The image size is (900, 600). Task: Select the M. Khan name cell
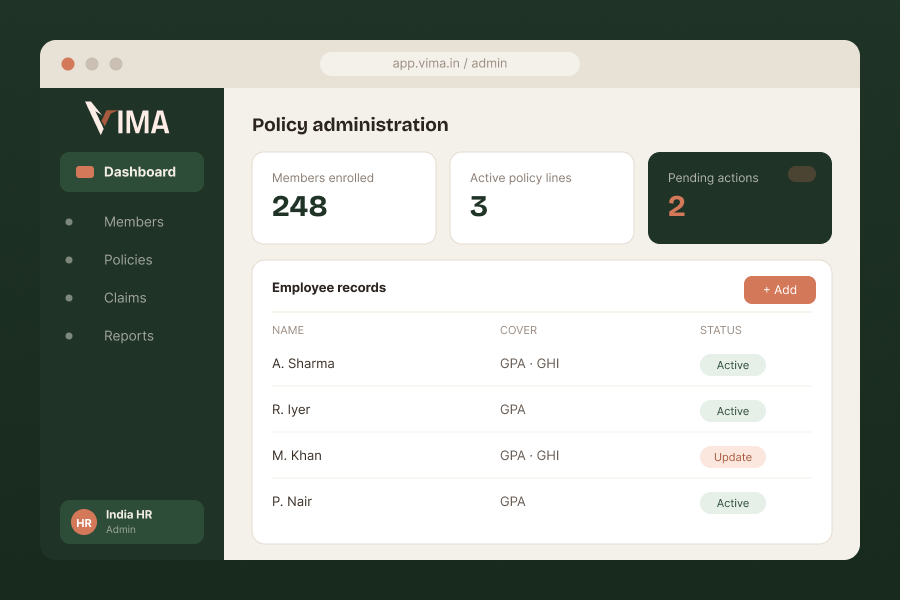click(297, 455)
